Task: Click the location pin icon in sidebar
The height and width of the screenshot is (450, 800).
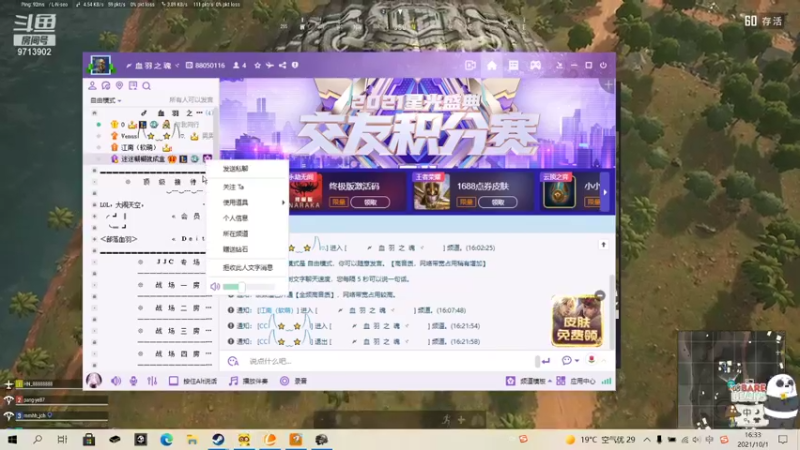Action: (119, 86)
